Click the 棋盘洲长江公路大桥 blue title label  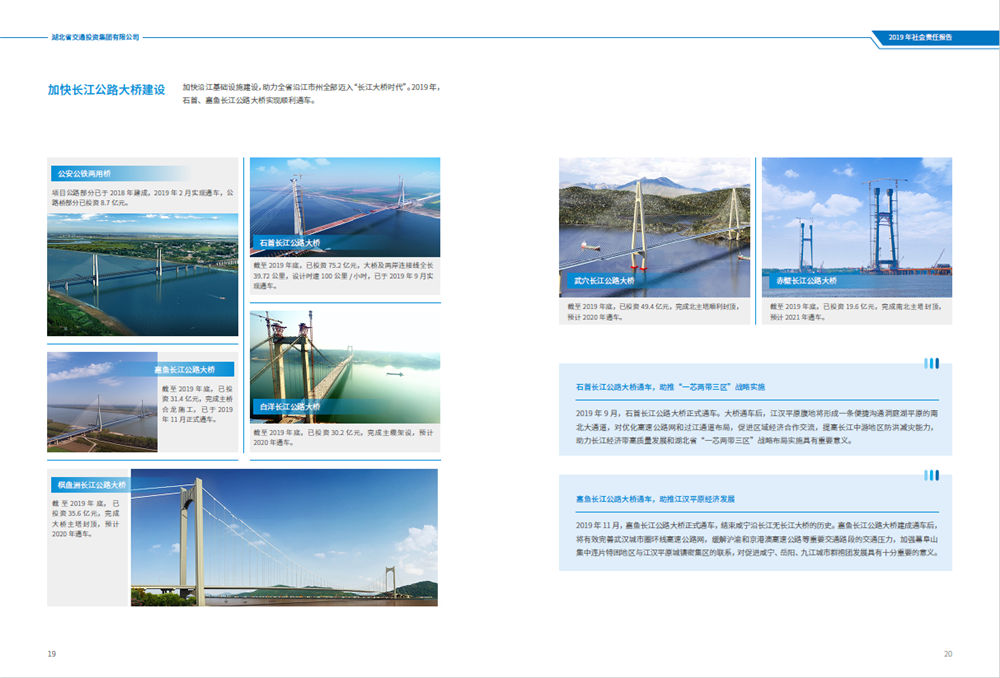(92, 485)
